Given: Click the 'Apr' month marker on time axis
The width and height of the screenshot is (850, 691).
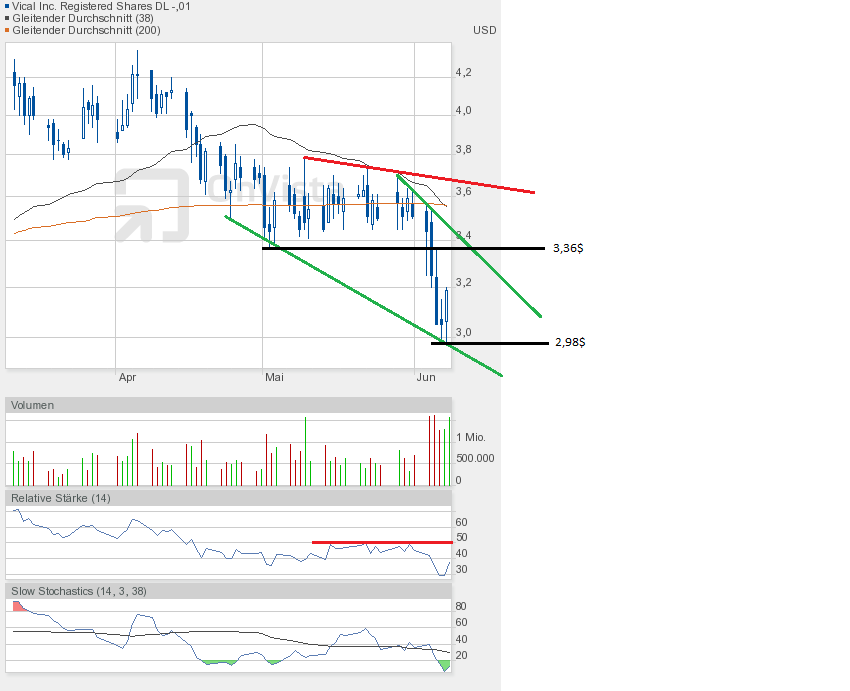Looking at the screenshot, I should coord(127,377).
